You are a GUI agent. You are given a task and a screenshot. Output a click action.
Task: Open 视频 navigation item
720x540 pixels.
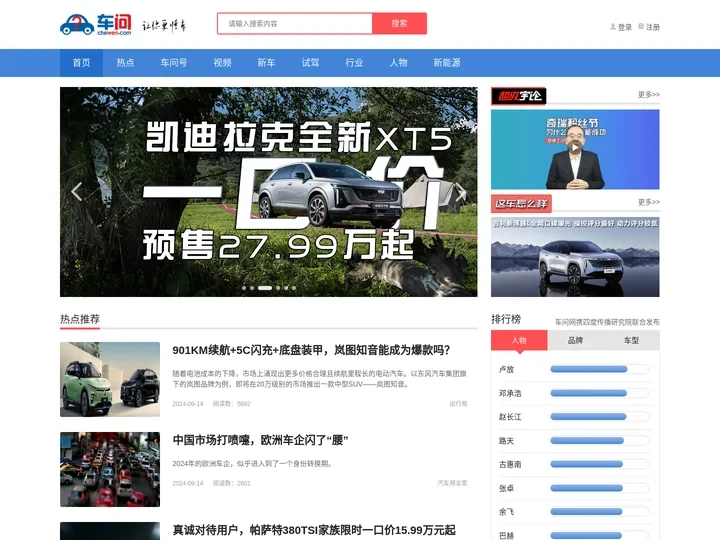[x=222, y=63]
